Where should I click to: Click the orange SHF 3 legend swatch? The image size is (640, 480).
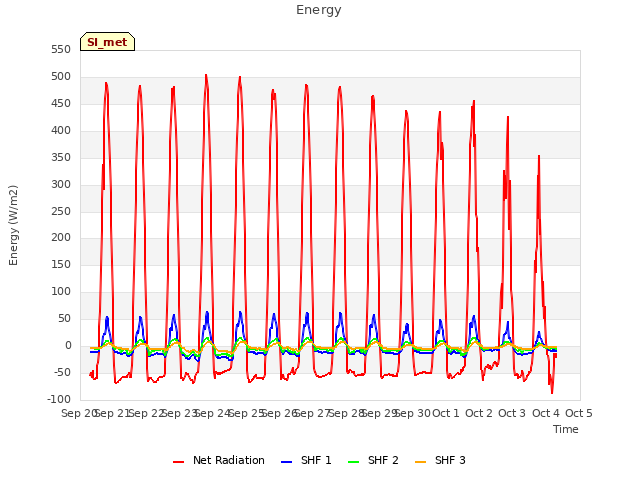(x=420, y=462)
